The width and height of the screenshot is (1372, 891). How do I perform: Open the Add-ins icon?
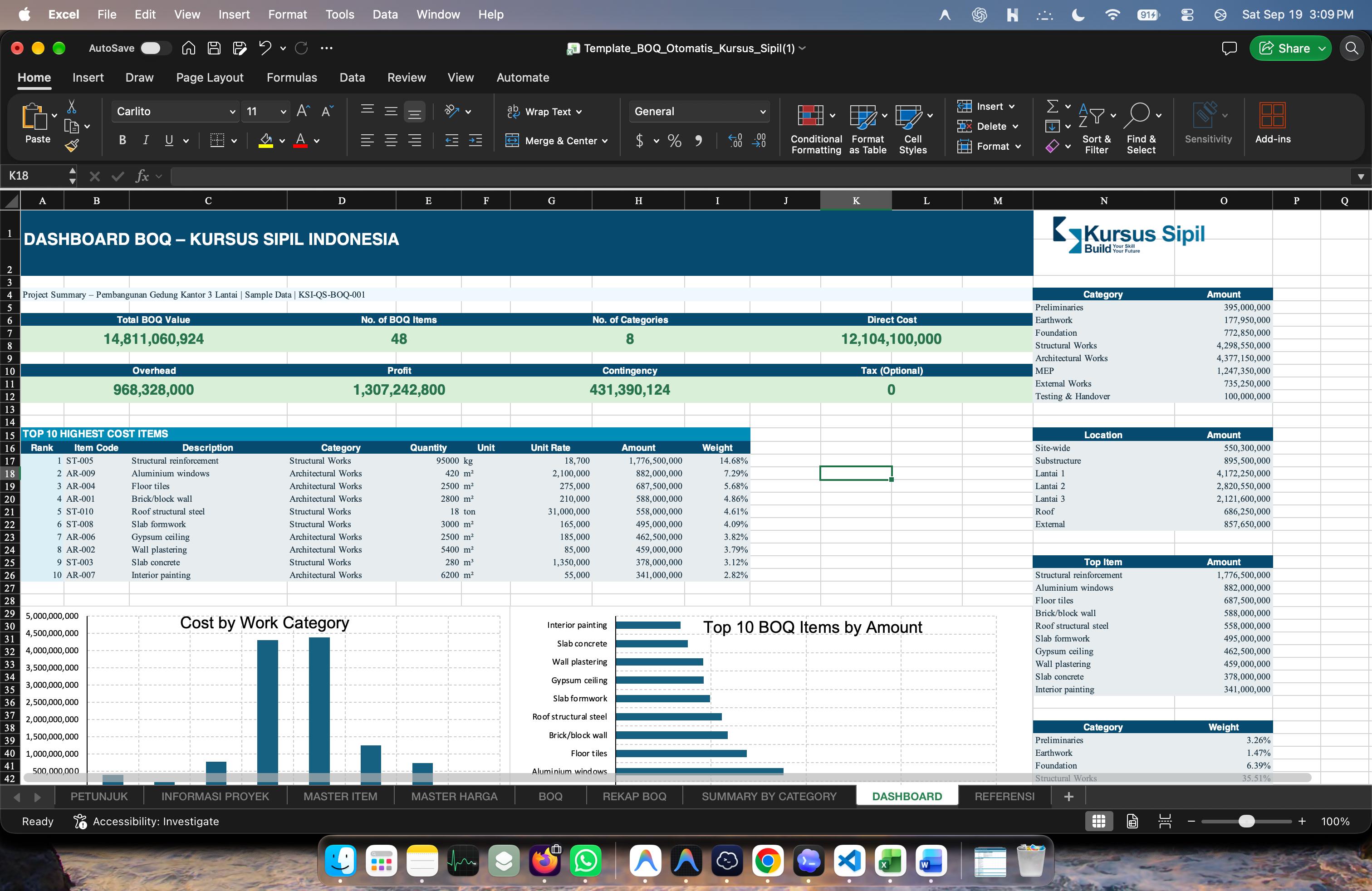1273,123
